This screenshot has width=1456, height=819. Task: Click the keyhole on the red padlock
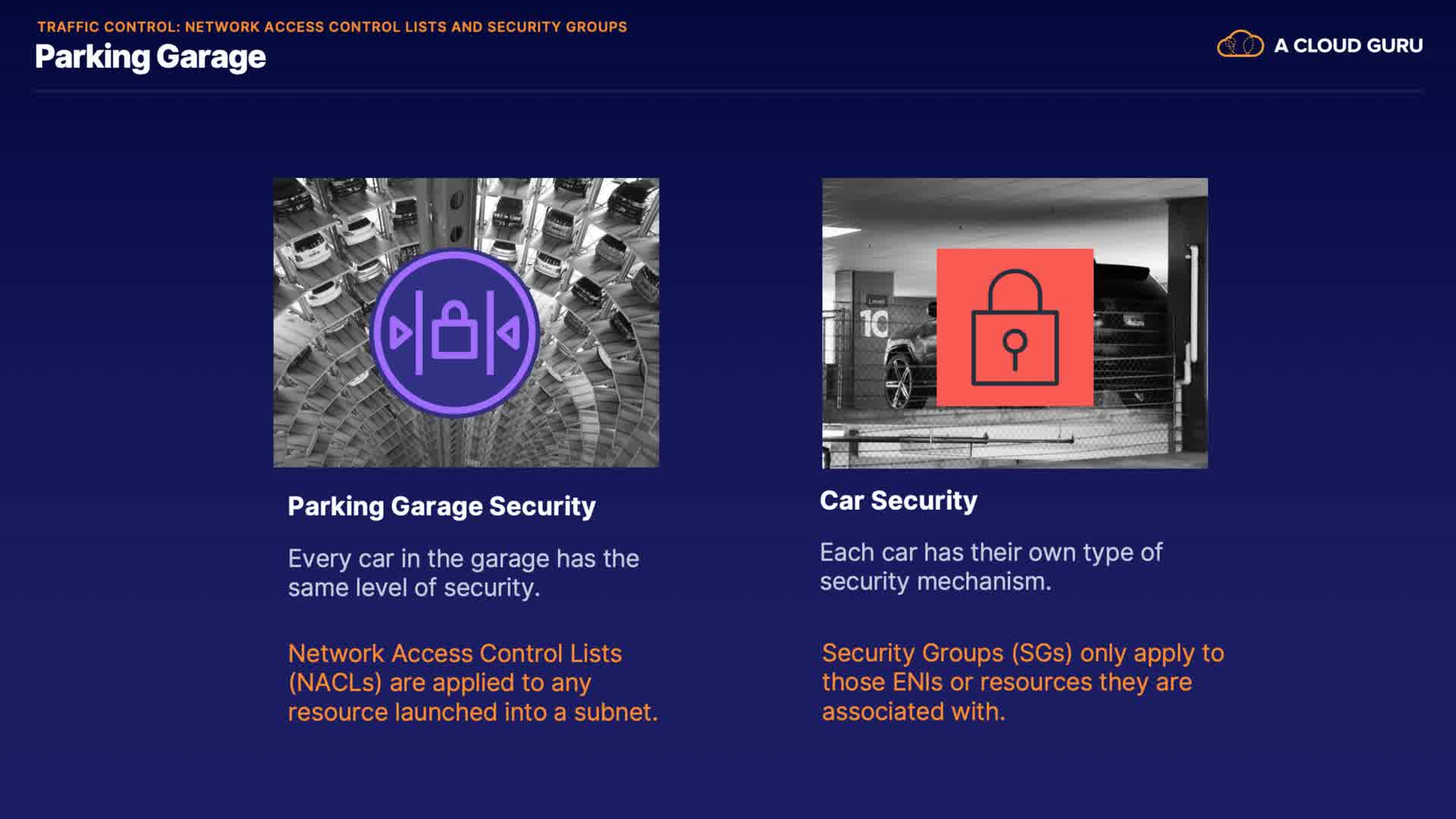point(1015,345)
